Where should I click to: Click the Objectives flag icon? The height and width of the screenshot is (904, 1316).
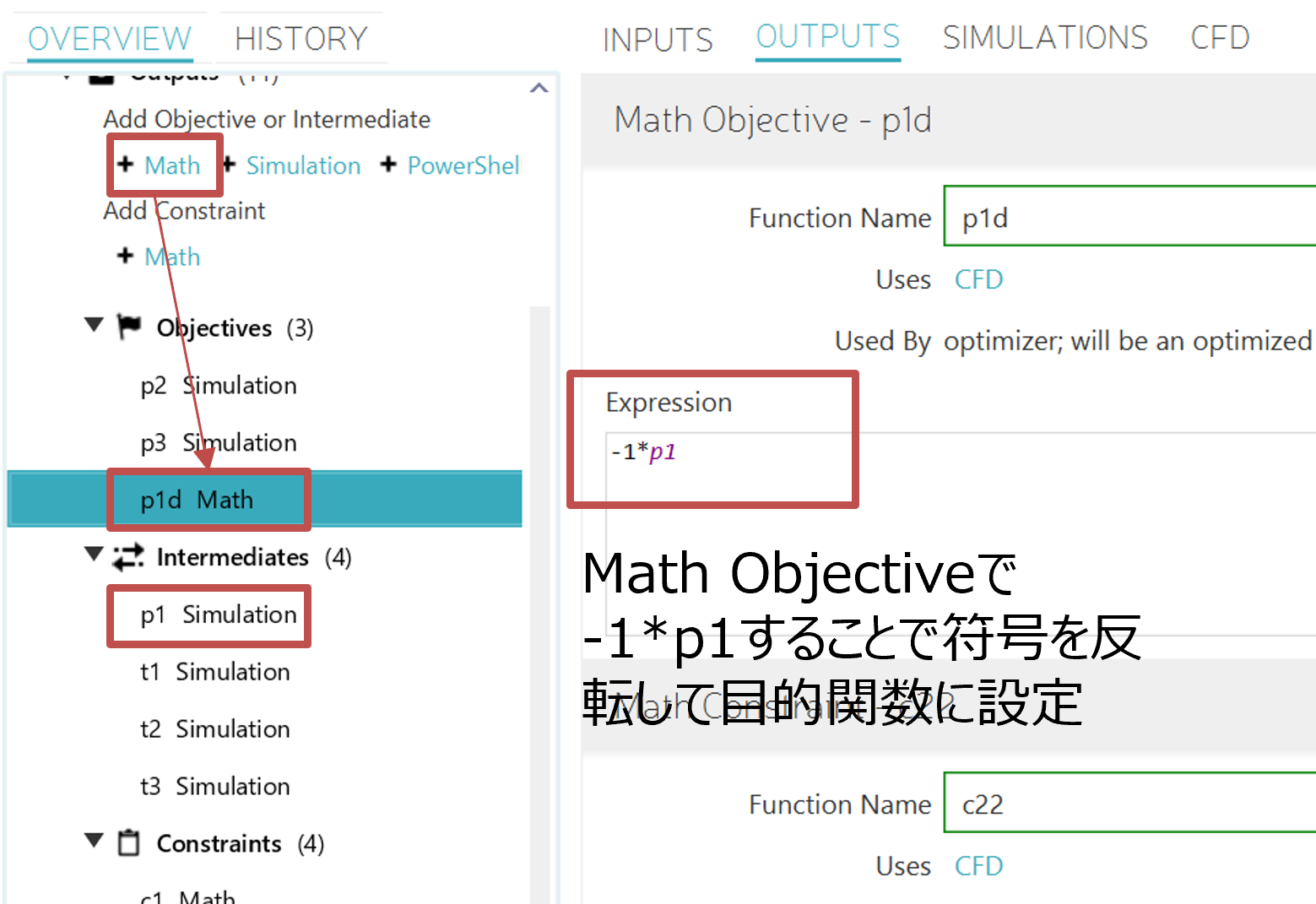(x=128, y=327)
